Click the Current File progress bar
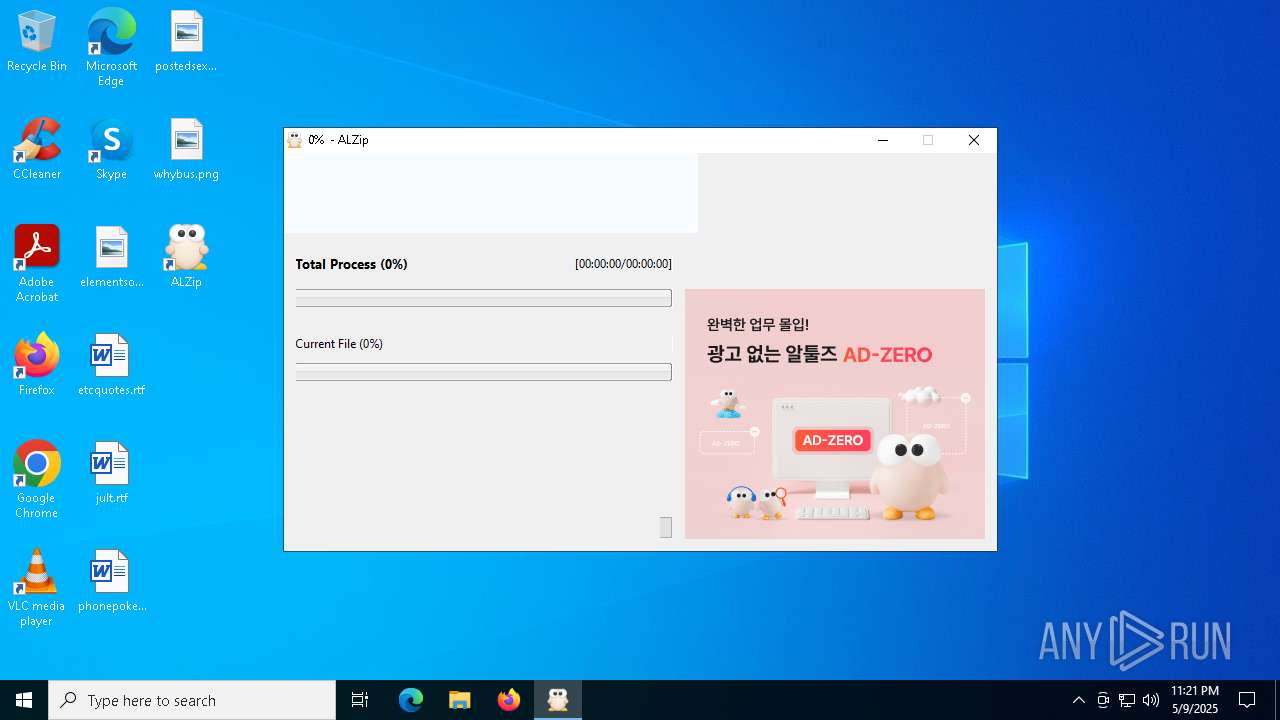Screen dimensions: 1280x720 click(x=483, y=372)
